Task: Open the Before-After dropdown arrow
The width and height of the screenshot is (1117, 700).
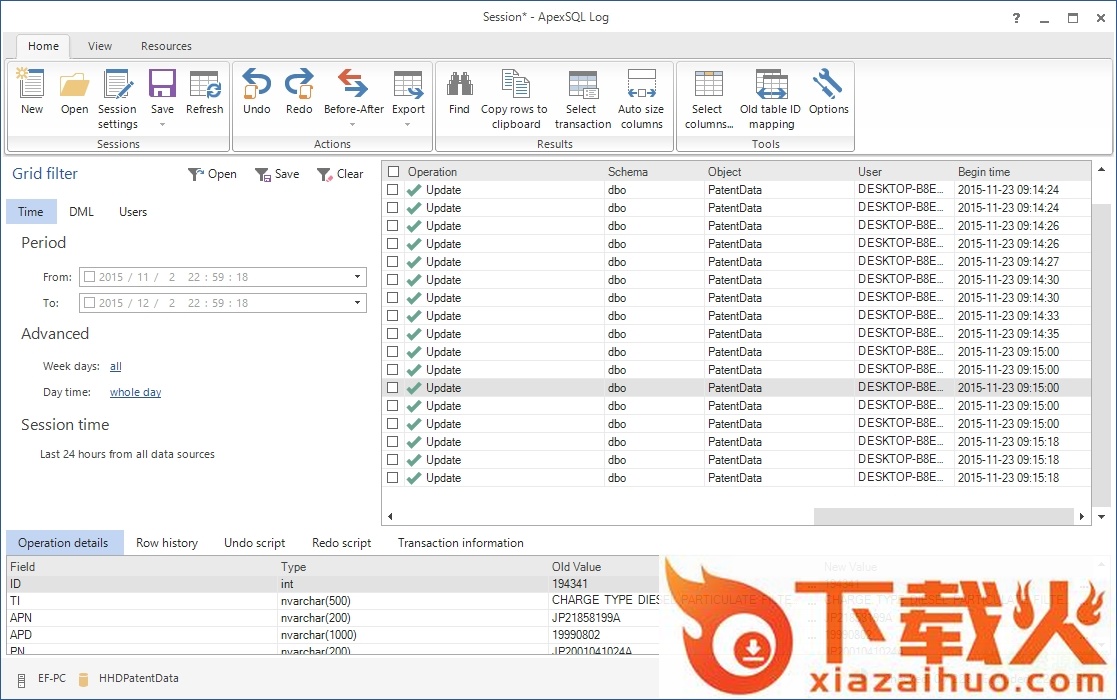Action: (x=353, y=125)
